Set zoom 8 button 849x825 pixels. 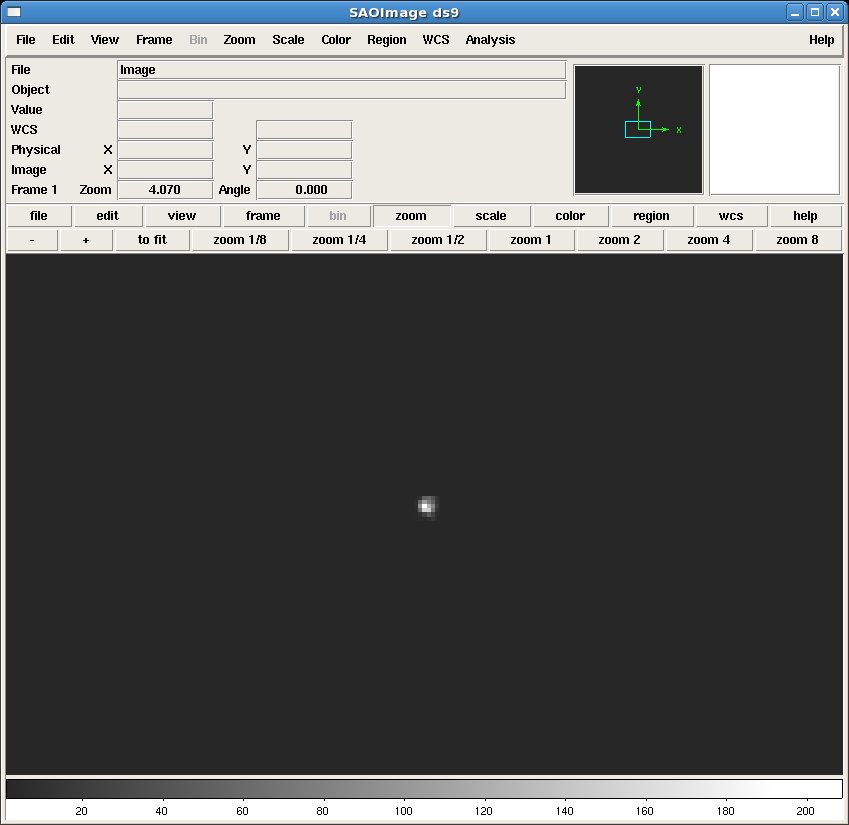(x=798, y=240)
